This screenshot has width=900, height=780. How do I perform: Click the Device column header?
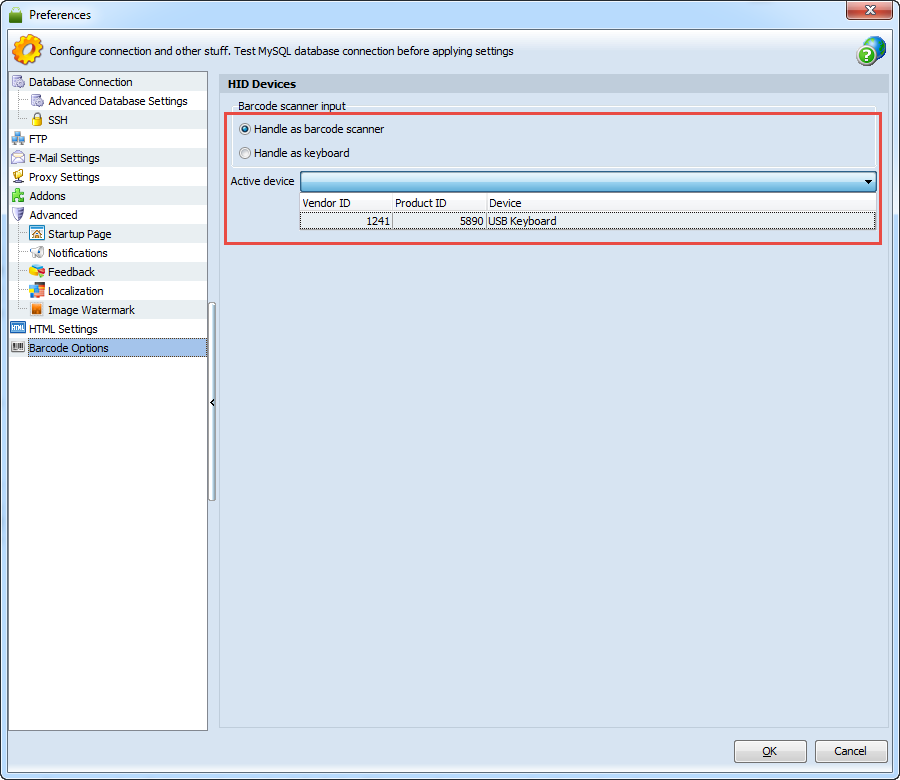(681, 203)
